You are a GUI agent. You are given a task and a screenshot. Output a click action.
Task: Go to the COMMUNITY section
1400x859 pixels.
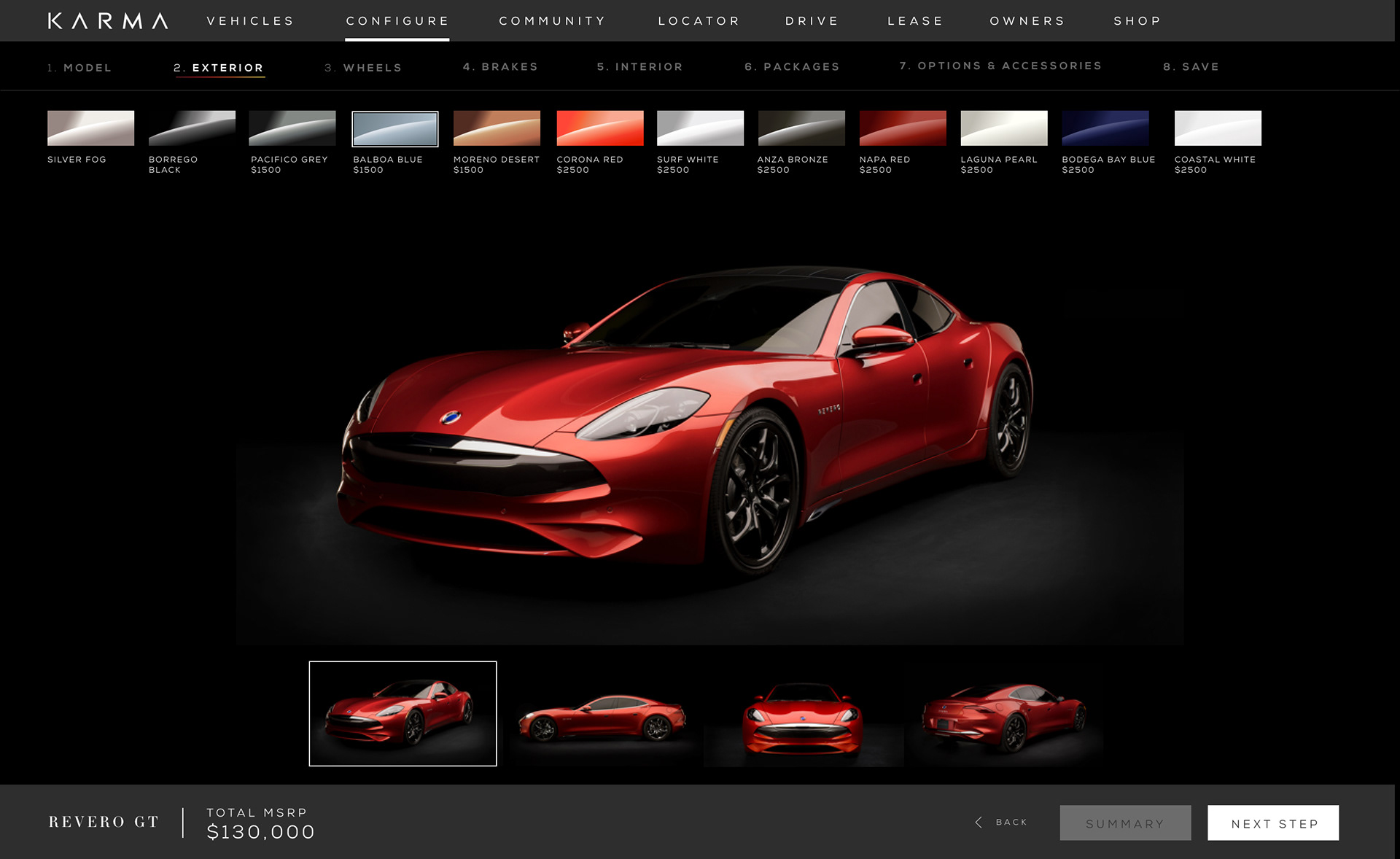[553, 21]
